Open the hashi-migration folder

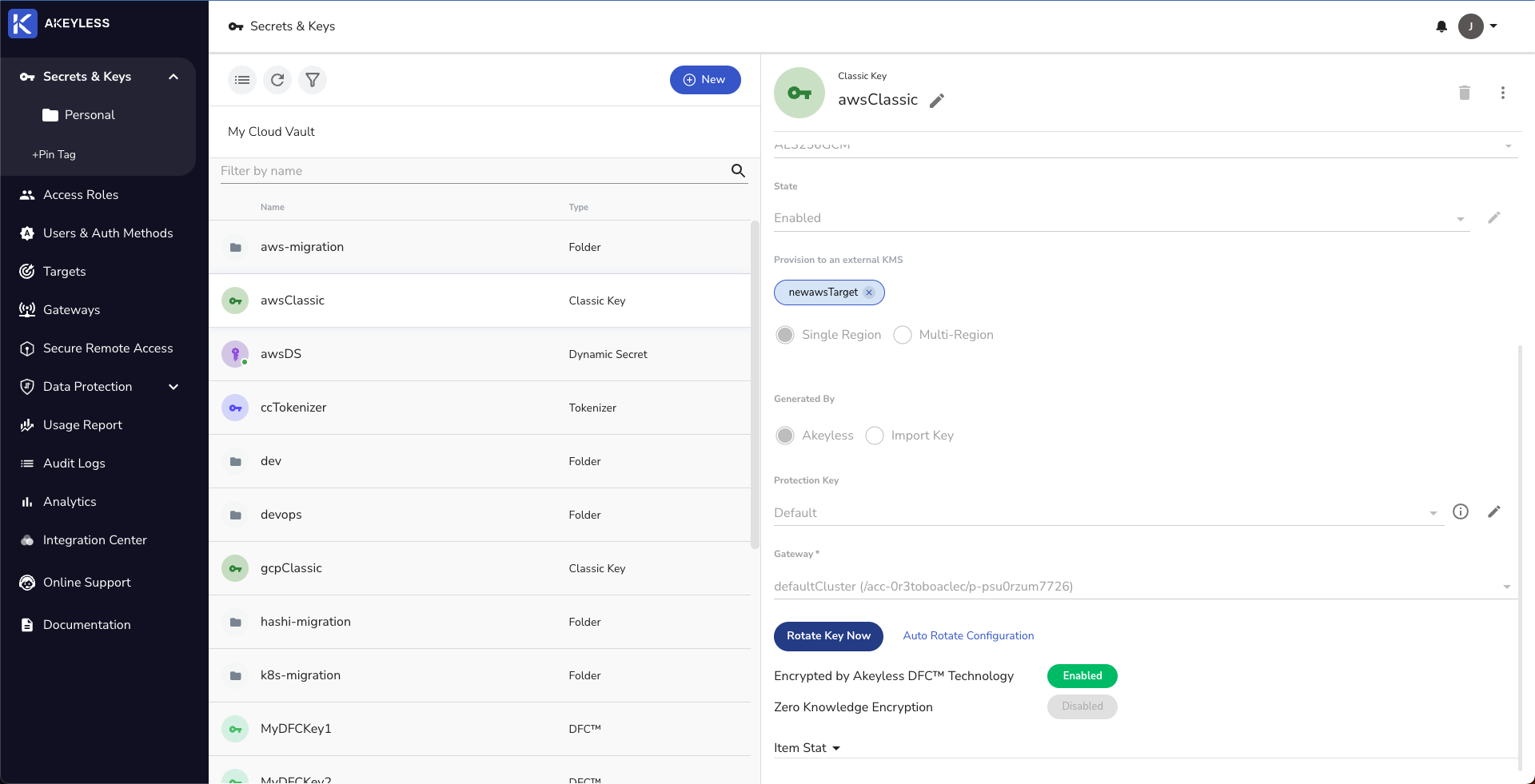click(480, 622)
